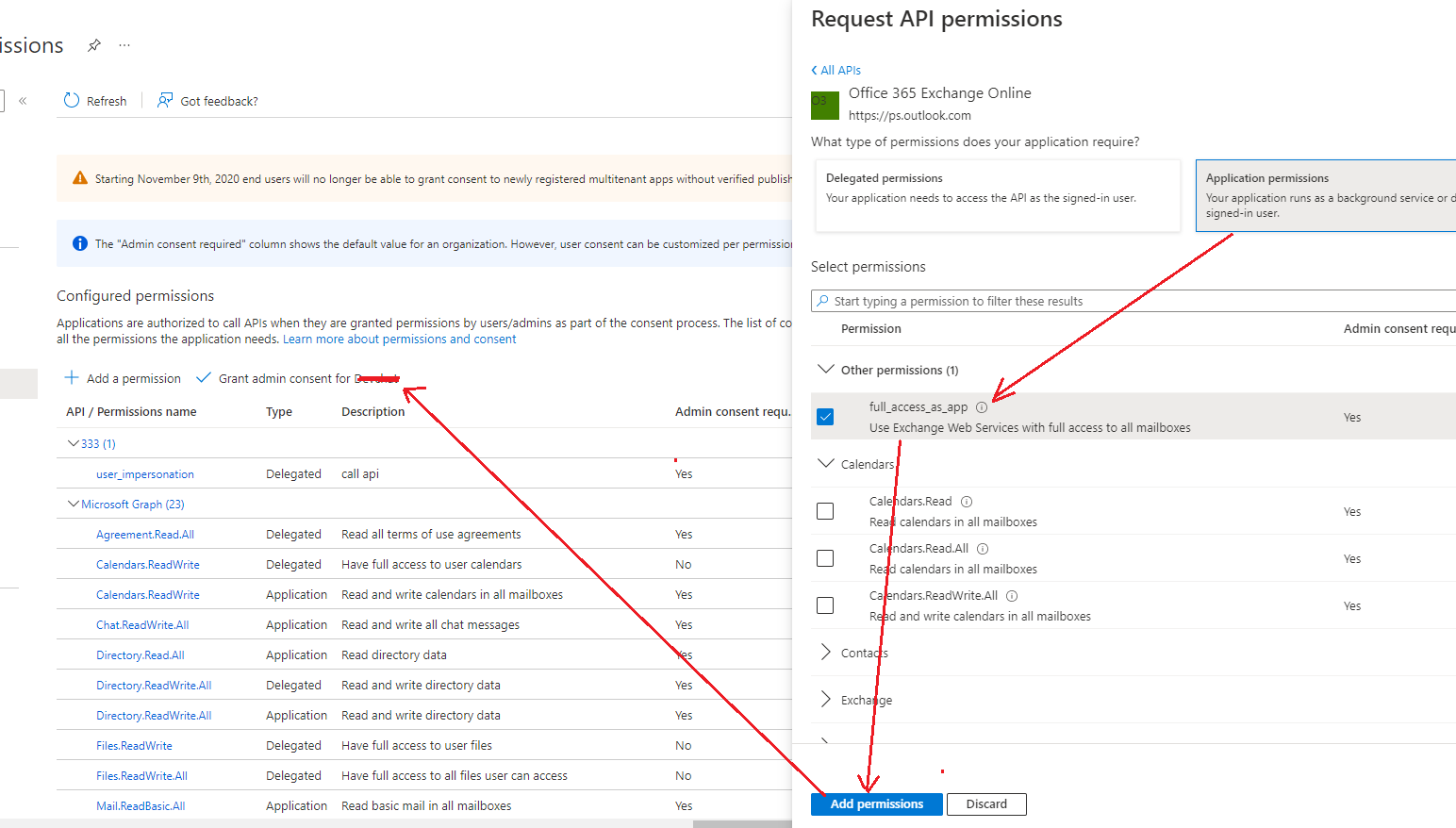Viewport: 1456px width, 828px height.
Task: Click the checkmark icon for Grant admin consent
Action: pyautogui.click(x=203, y=378)
